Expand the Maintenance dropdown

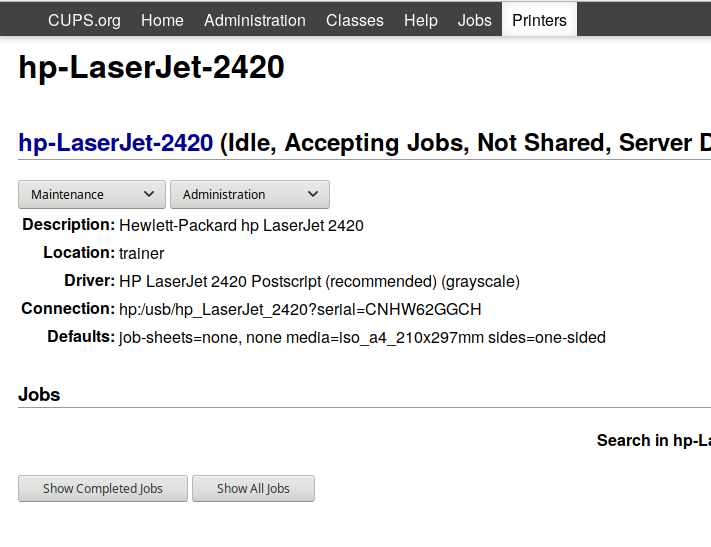92,194
